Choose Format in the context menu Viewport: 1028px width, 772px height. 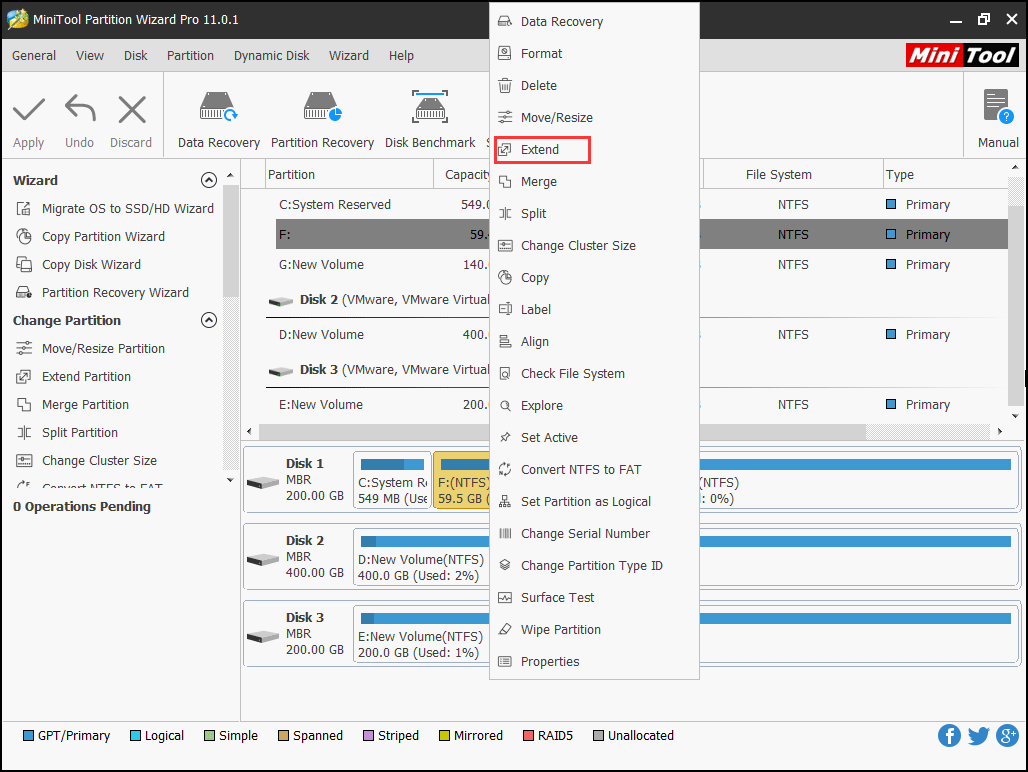point(594,54)
